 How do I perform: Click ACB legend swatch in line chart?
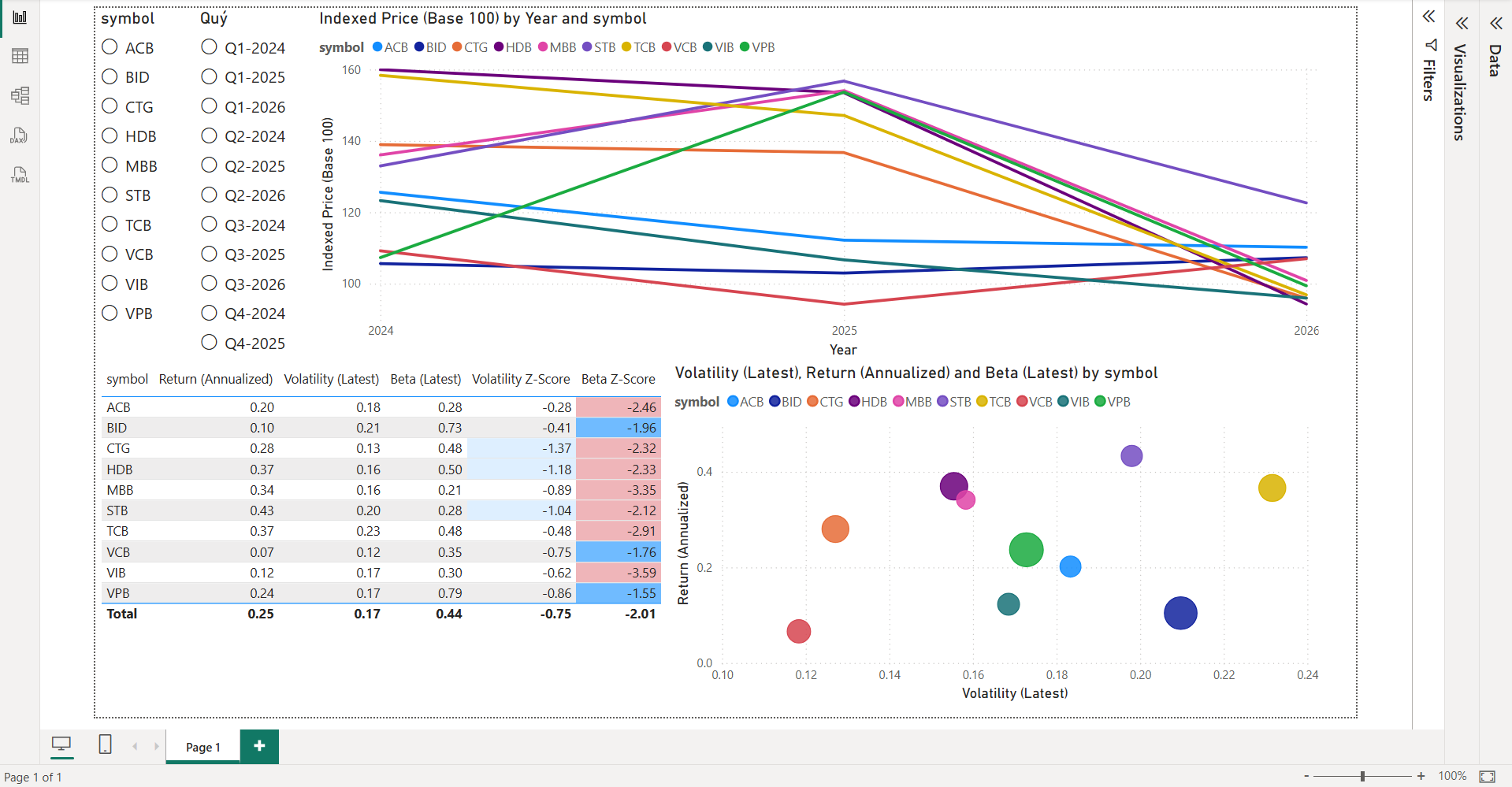tap(377, 47)
